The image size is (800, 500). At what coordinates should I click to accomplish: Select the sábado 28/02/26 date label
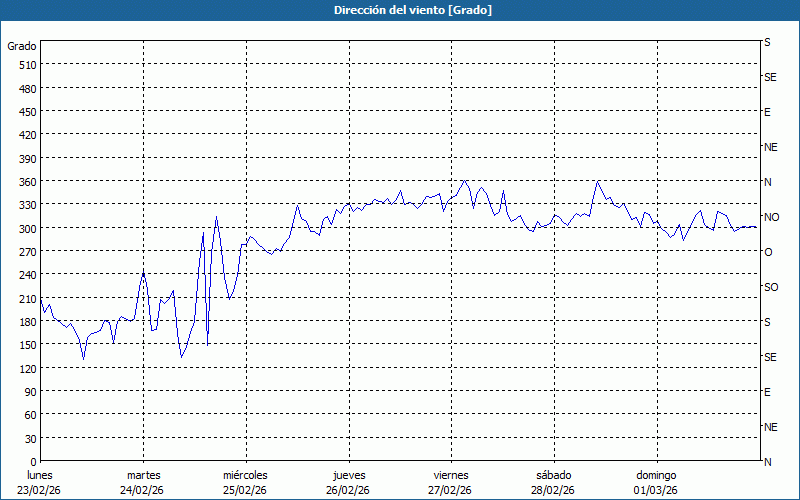pyautogui.click(x=552, y=482)
